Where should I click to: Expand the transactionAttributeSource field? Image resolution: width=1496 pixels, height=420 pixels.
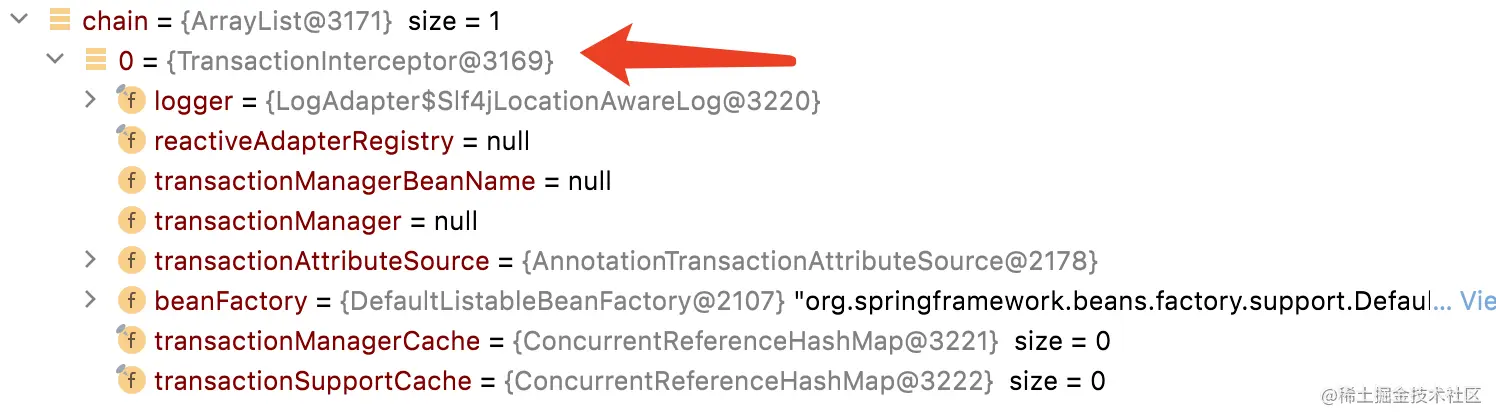pyautogui.click(x=90, y=260)
